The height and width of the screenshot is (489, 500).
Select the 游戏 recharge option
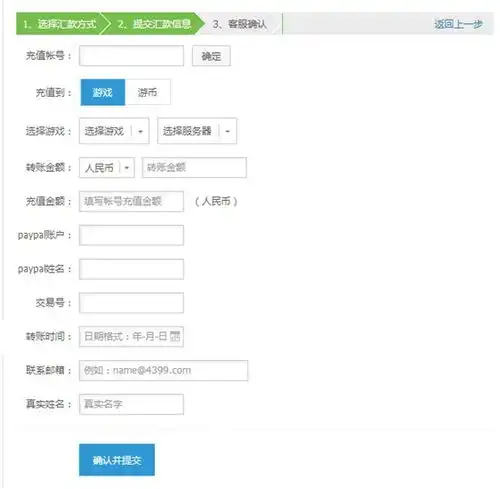coord(103,92)
